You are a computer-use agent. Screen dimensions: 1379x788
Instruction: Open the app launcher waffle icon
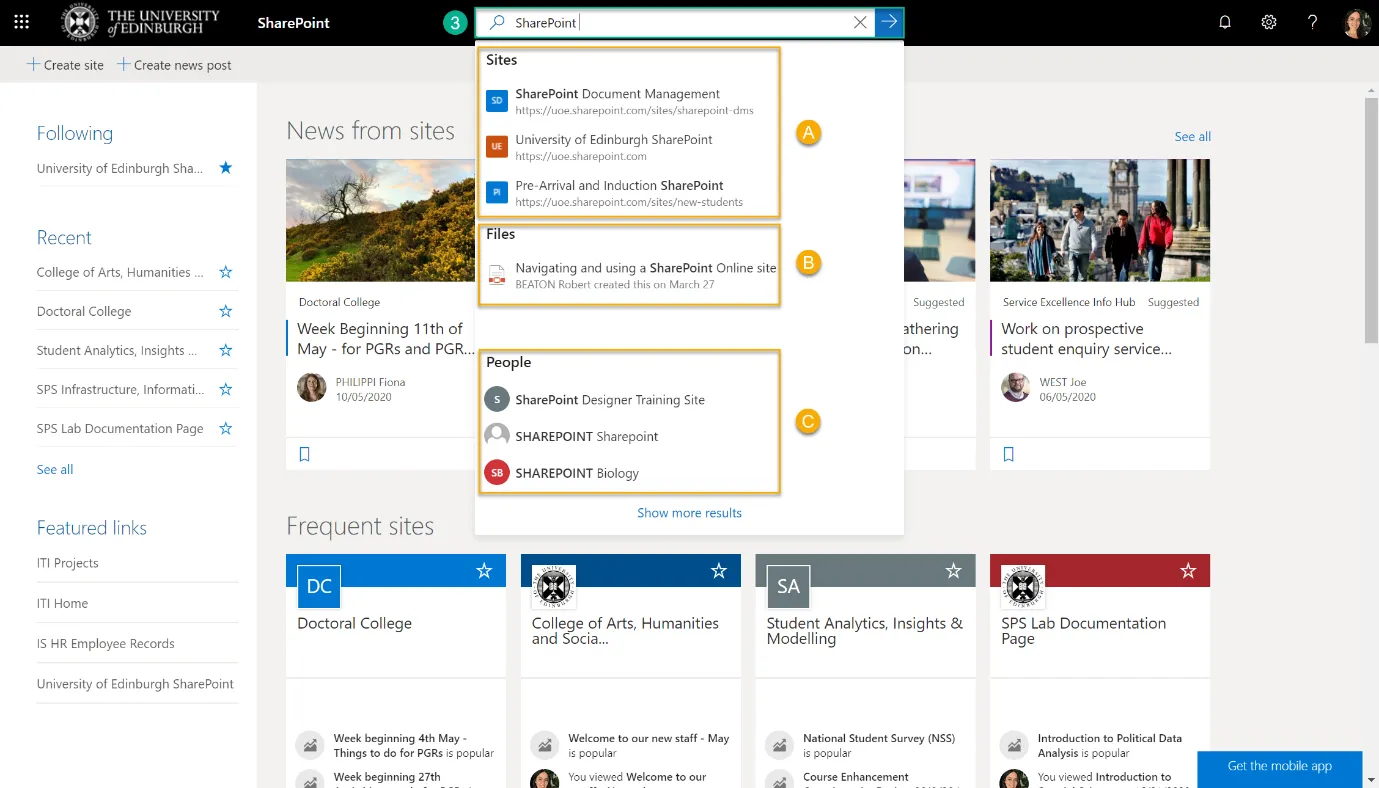point(21,22)
